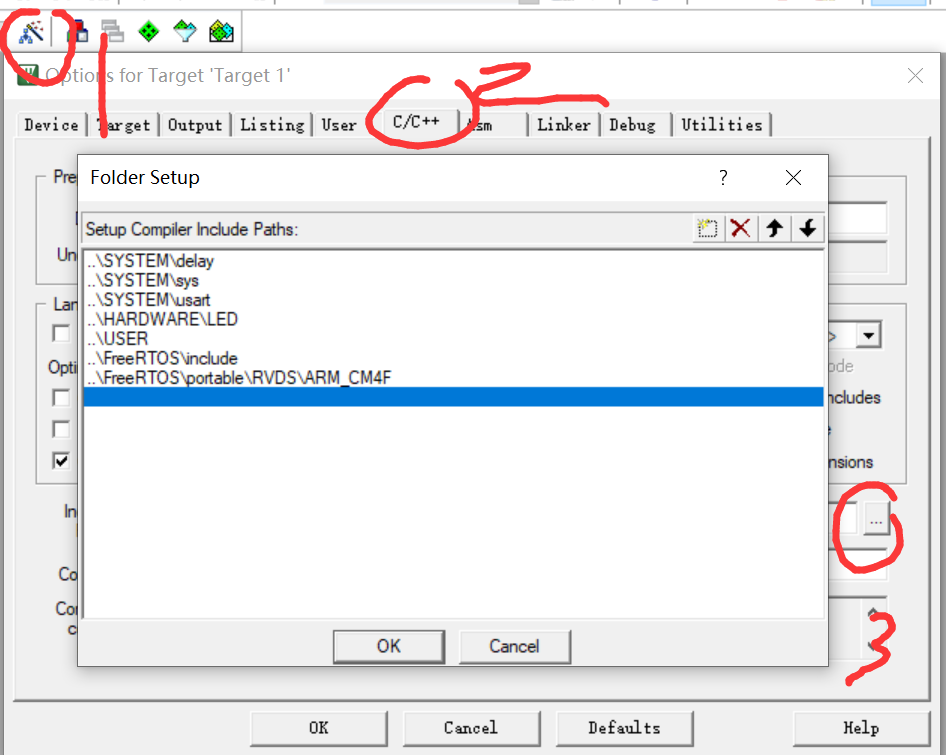This screenshot has width=946, height=755.
Task: Switch to the Output tab
Action: coord(195,125)
